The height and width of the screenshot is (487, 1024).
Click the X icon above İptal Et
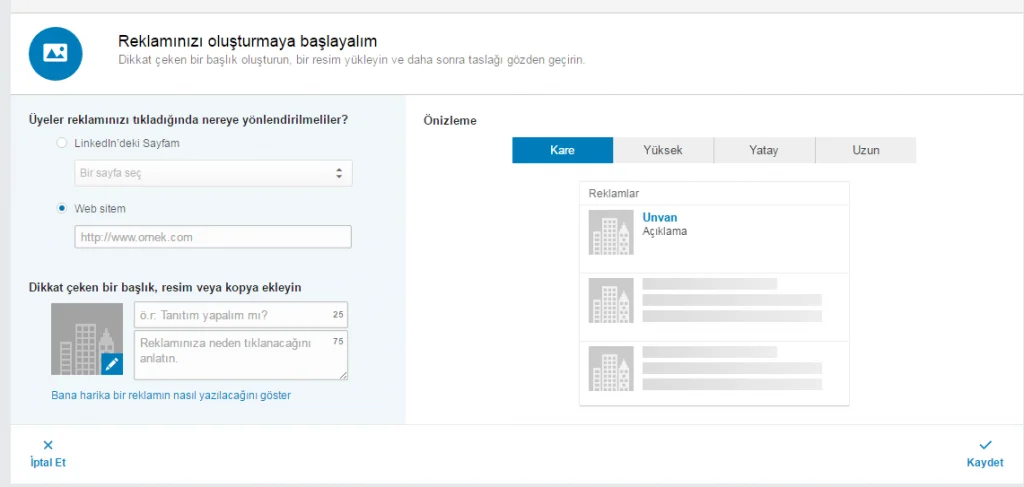(48, 445)
